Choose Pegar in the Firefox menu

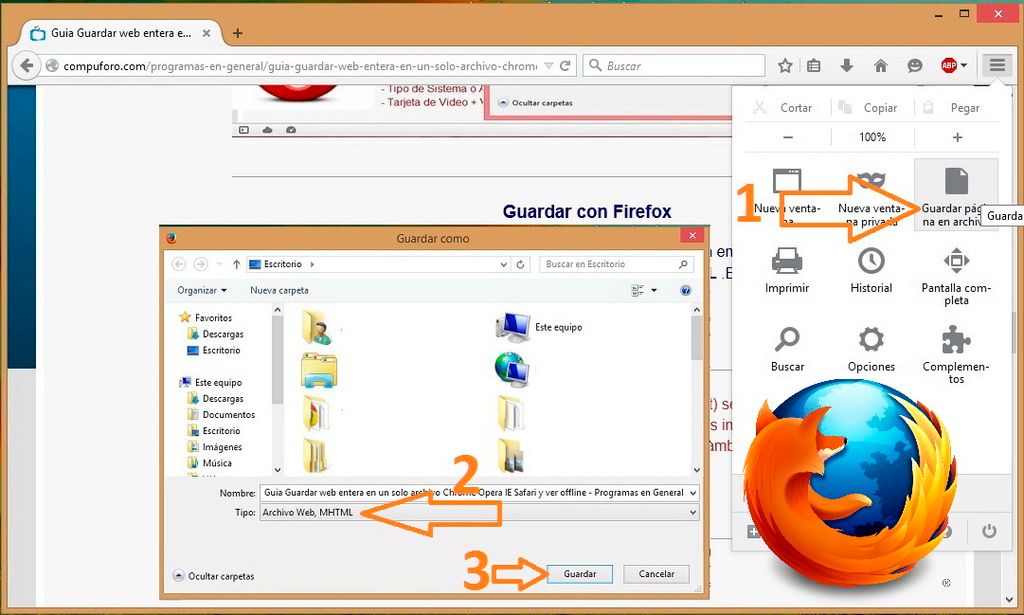point(952,108)
